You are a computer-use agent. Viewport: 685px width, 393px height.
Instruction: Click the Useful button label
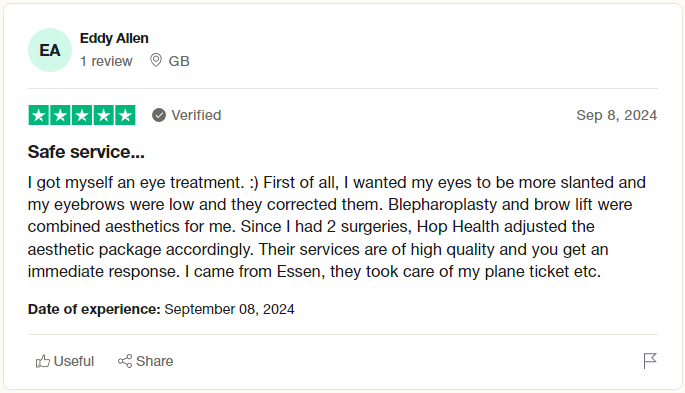74,361
